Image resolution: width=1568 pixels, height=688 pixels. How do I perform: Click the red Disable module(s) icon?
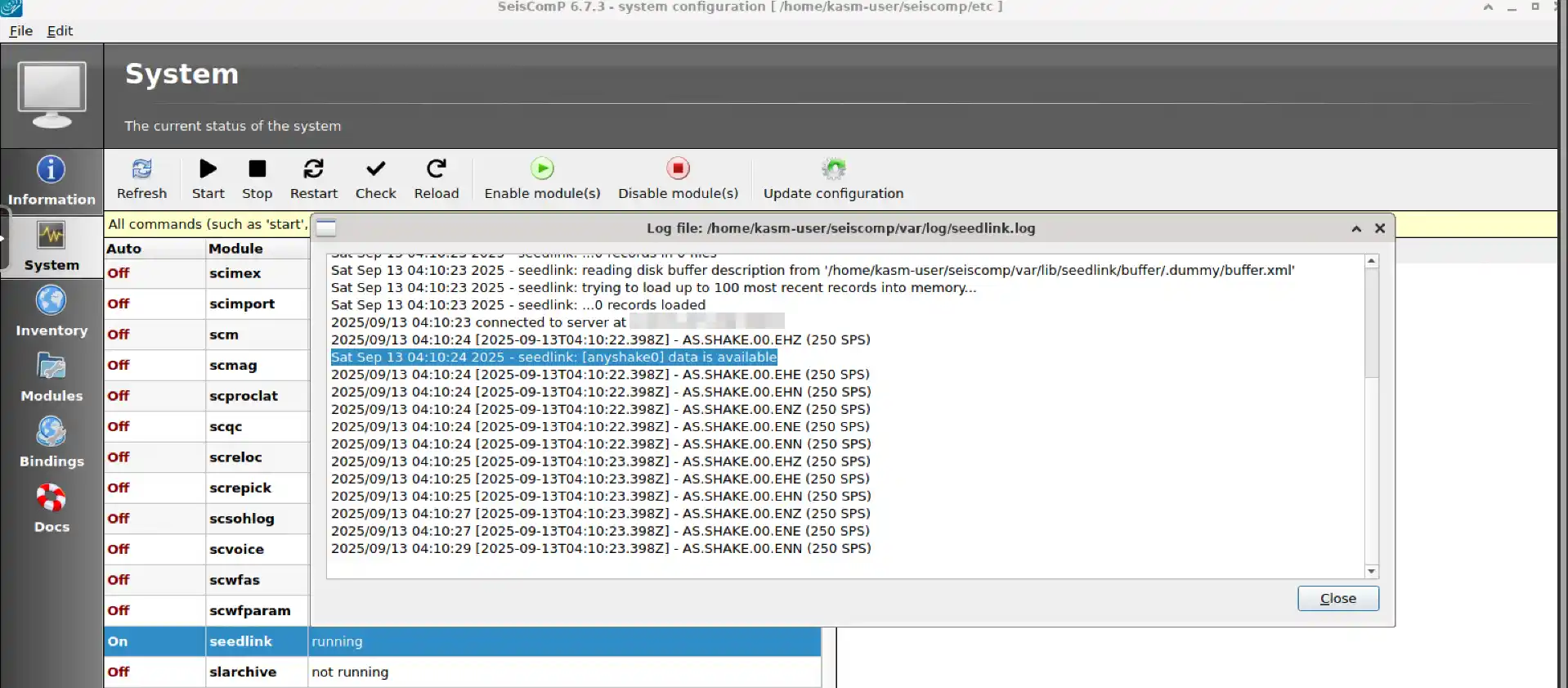click(x=678, y=169)
